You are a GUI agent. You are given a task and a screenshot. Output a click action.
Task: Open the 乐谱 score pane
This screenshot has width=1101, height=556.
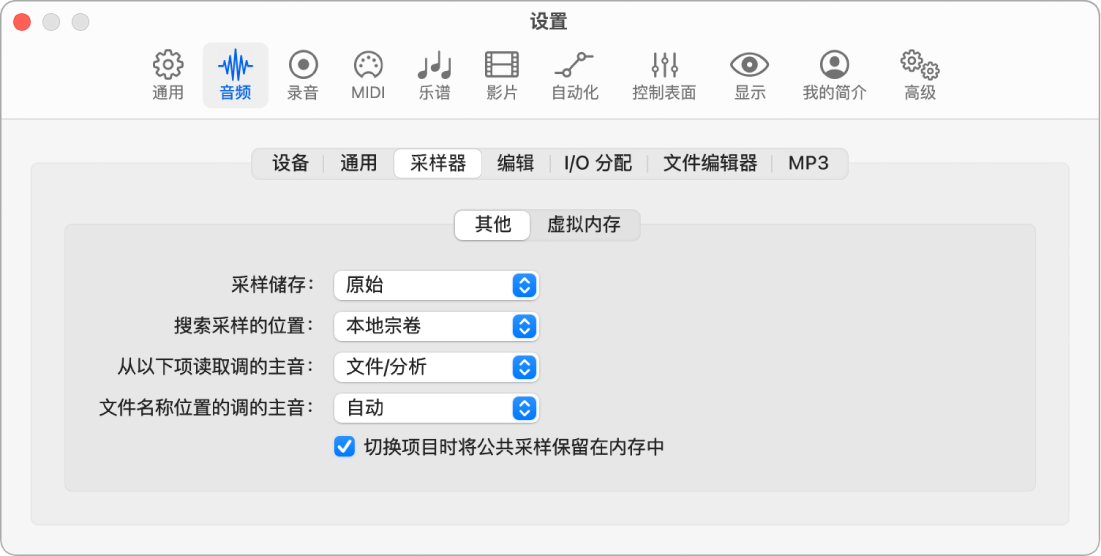(x=434, y=75)
